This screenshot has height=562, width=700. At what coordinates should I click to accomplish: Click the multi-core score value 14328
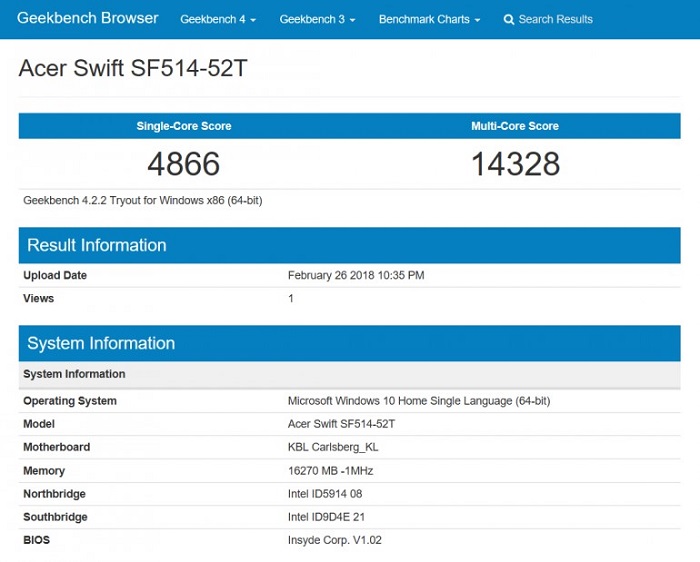click(x=515, y=163)
